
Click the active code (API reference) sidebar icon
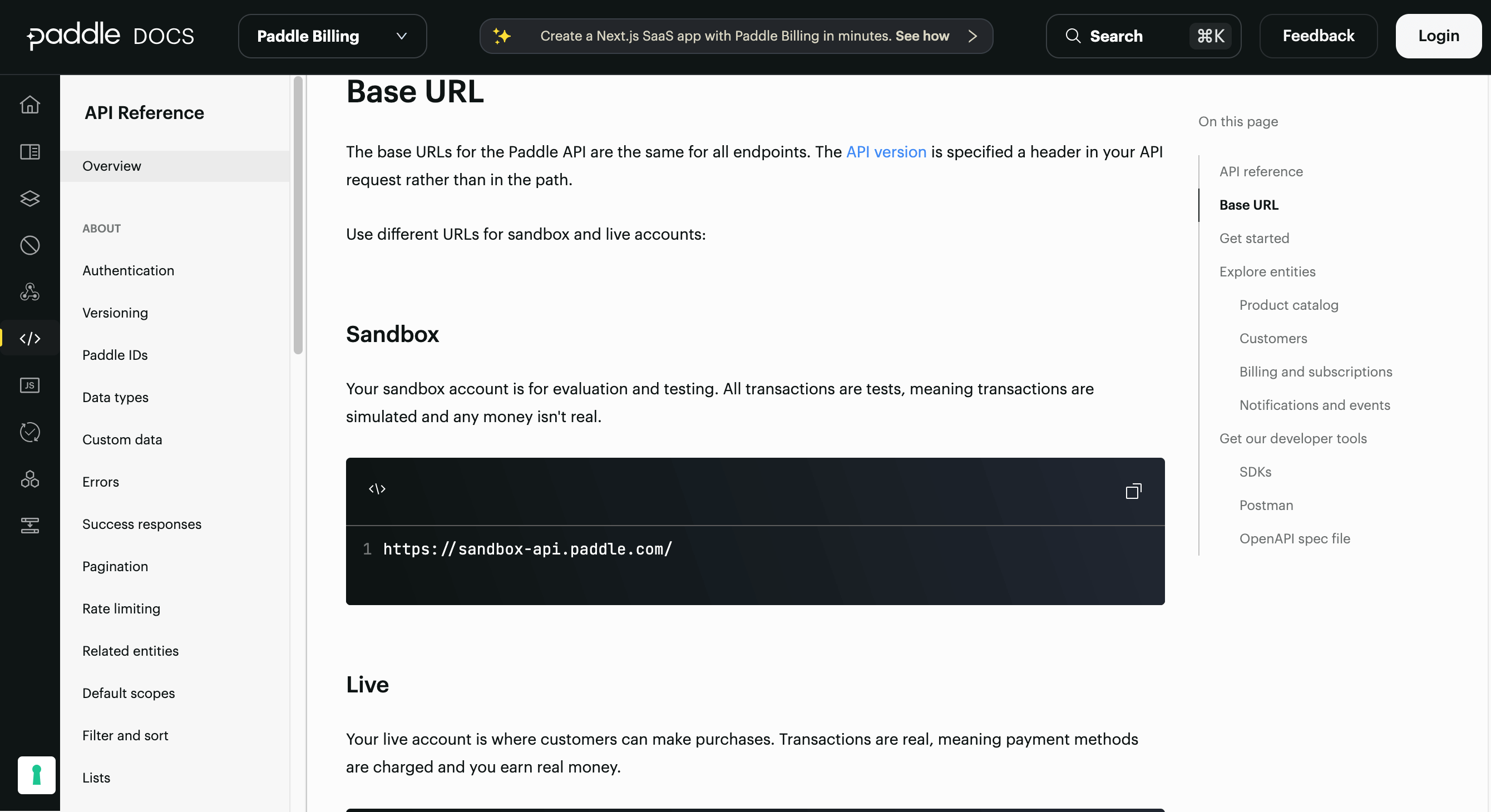tap(29, 339)
